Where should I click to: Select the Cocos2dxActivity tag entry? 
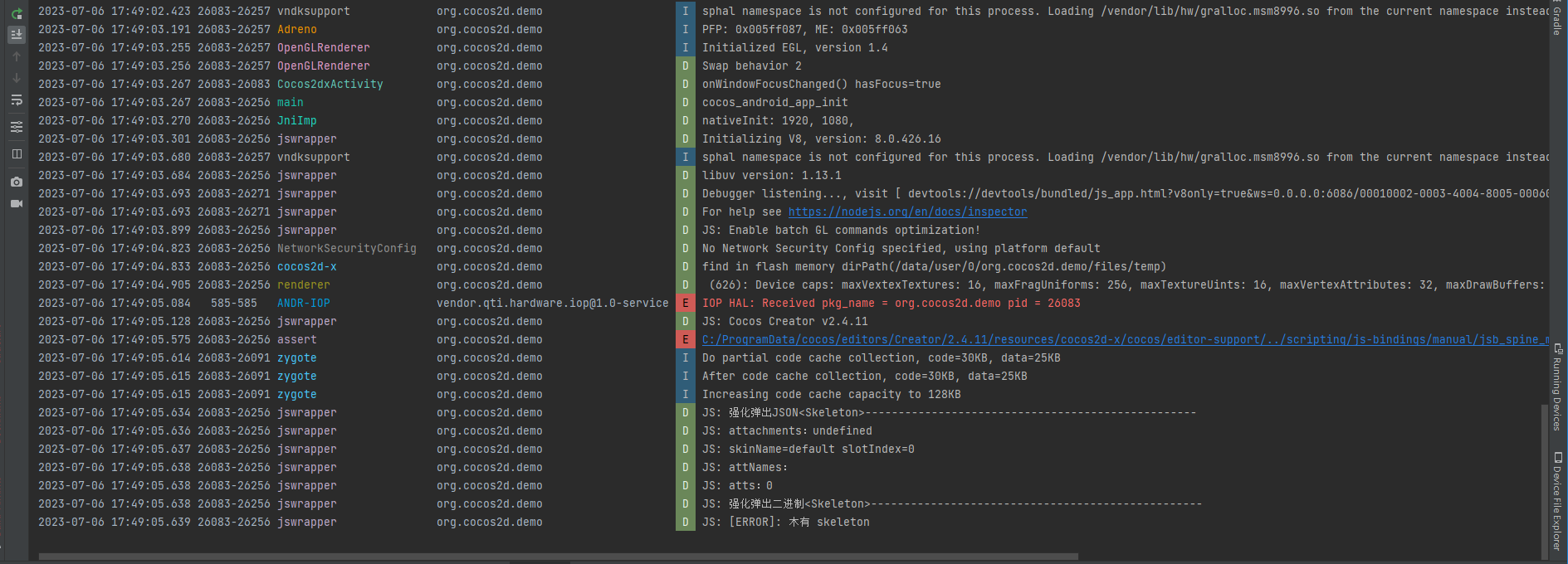tap(330, 85)
